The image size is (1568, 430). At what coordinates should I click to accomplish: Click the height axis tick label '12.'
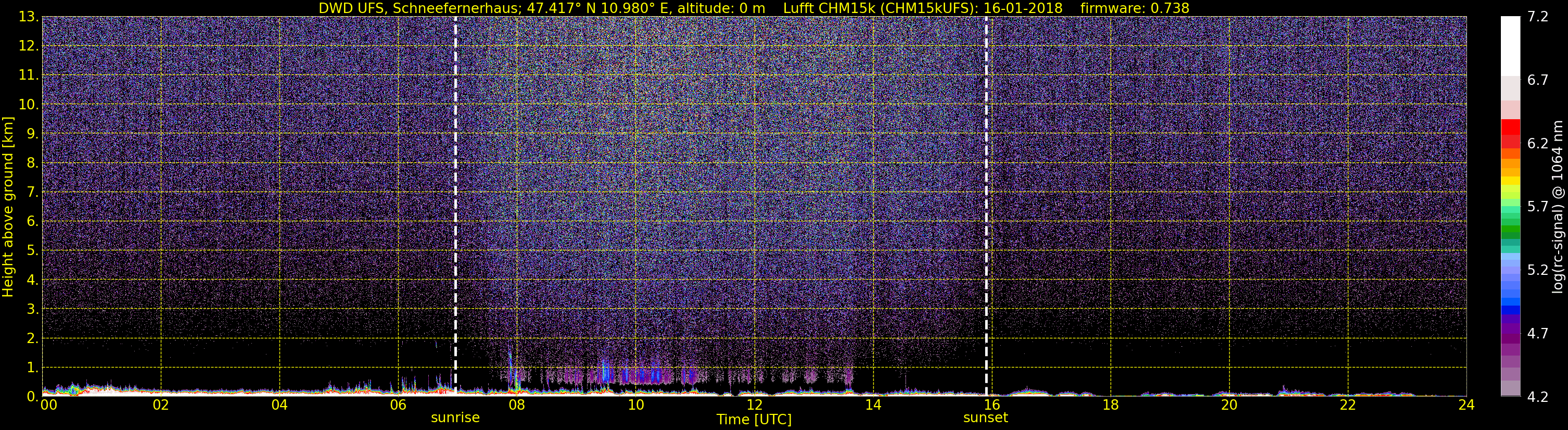(x=28, y=46)
